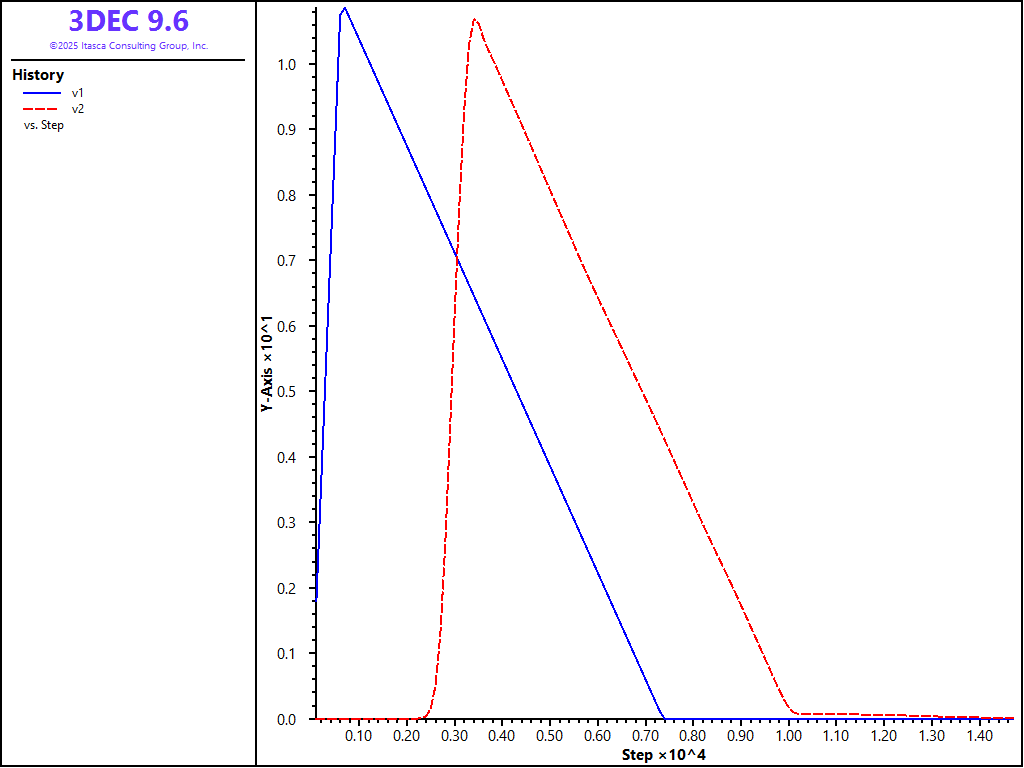Image resolution: width=1024 pixels, height=768 pixels.
Task: Click the blue v1 line sample in legend
Action: pos(43,92)
